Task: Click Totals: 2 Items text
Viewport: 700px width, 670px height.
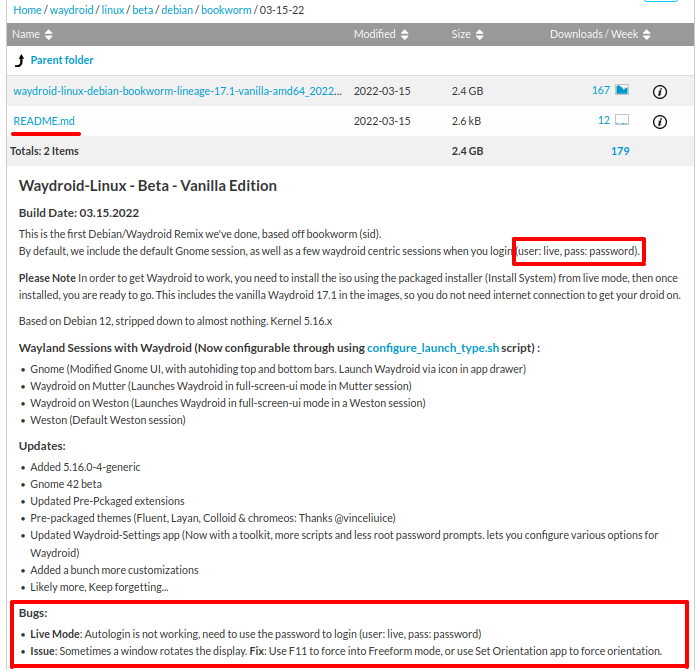Action: [44, 151]
